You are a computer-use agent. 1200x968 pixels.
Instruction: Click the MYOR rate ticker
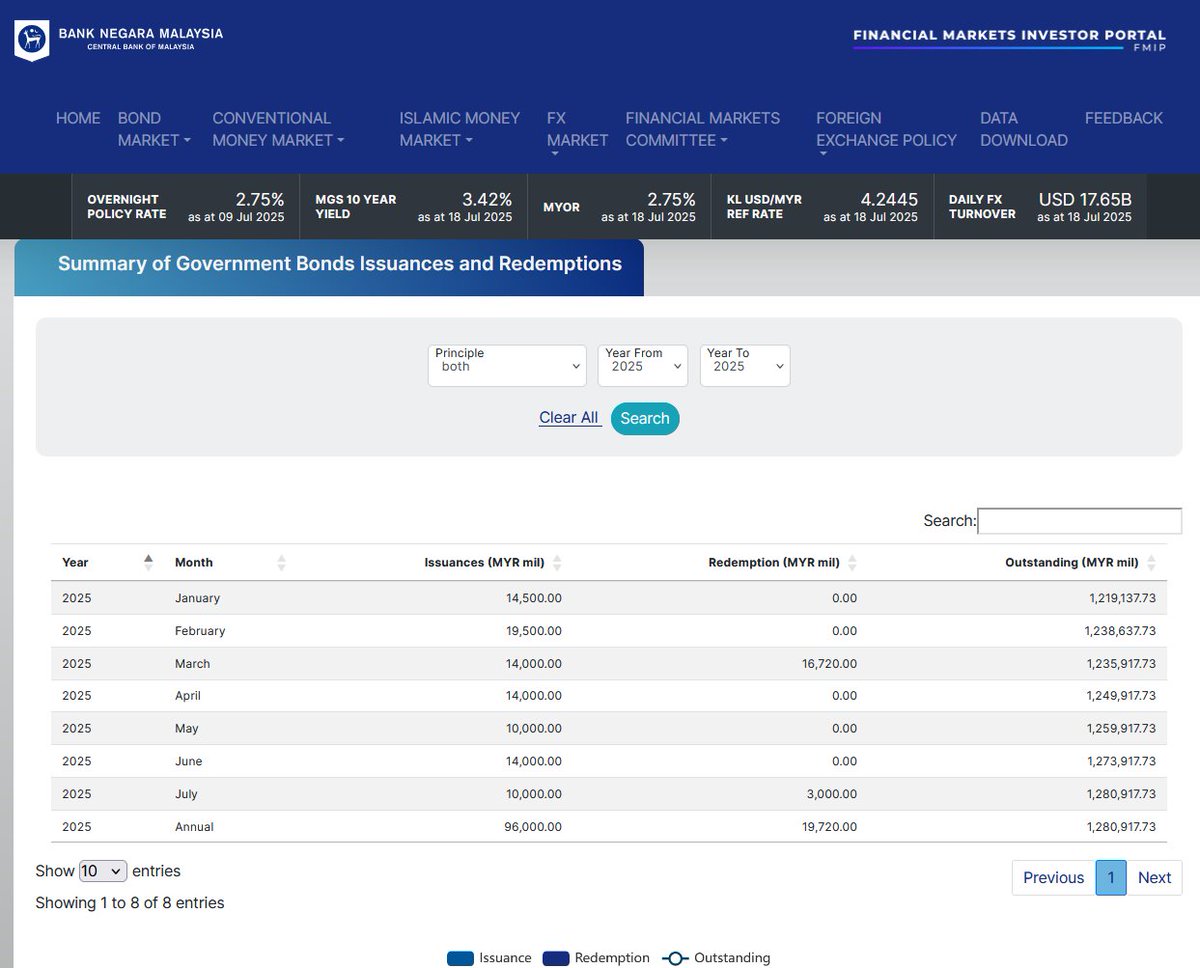619,207
